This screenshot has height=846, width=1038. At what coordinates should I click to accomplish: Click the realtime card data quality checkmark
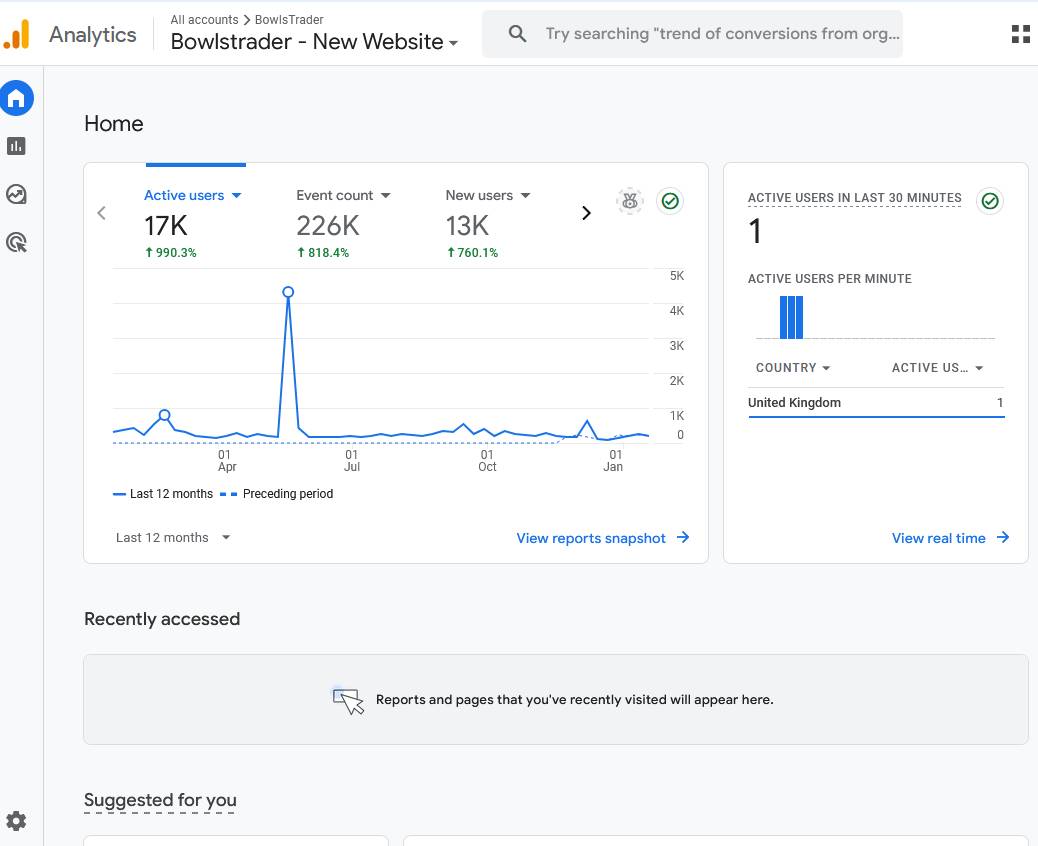tap(990, 201)
